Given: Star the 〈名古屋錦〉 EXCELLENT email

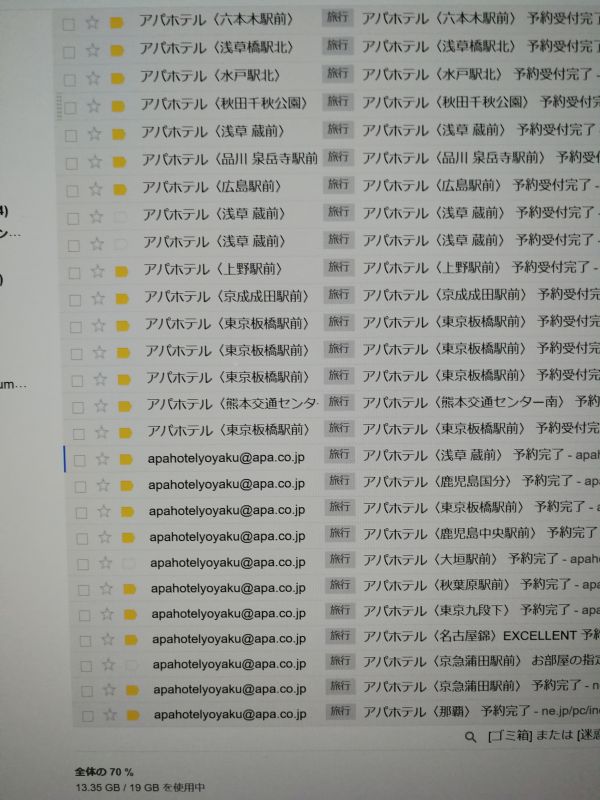Looking at the screenshot, I should pos(108,639).
